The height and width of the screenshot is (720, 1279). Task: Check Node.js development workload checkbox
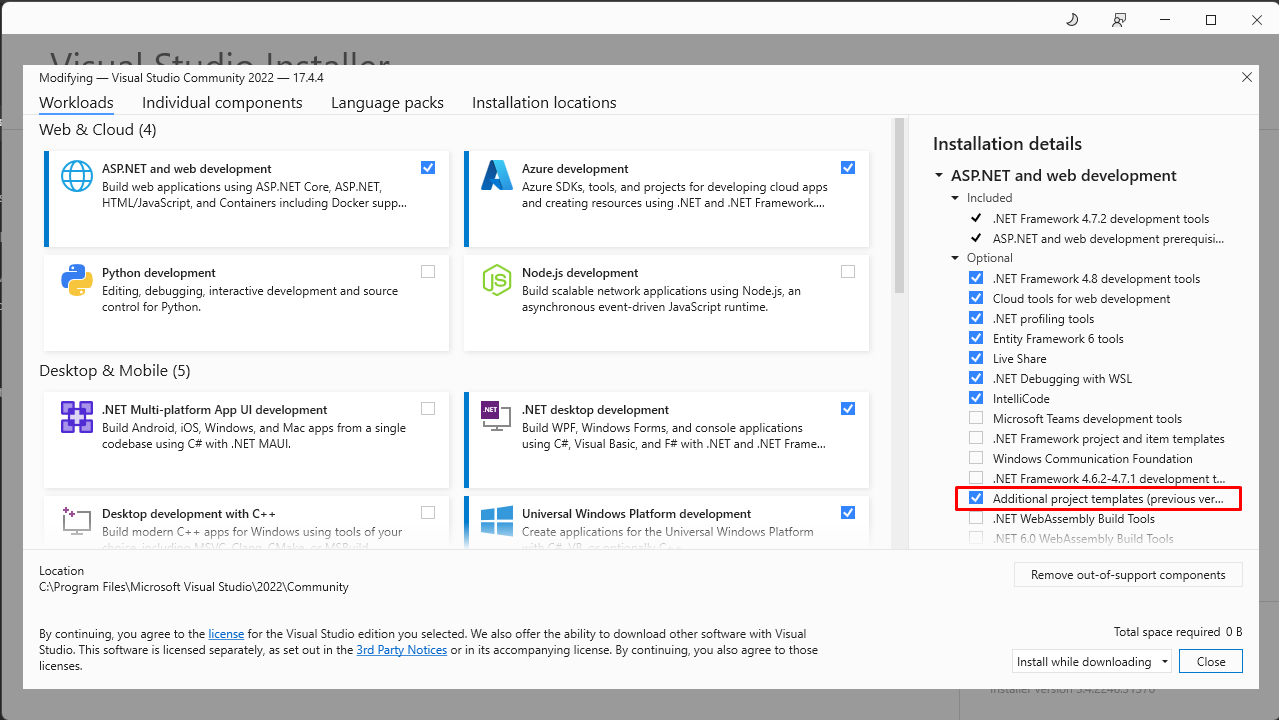[x=848, y=271]
